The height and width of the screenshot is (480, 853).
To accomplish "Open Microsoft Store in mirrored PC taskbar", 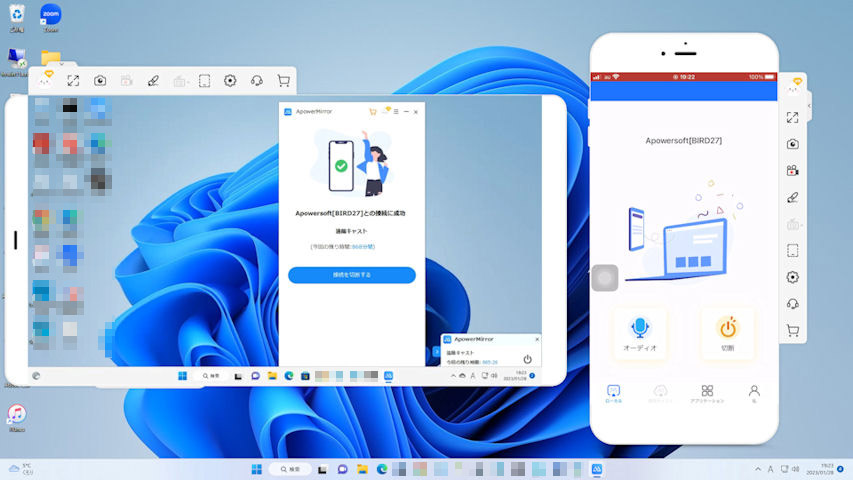I will [305, 376].
